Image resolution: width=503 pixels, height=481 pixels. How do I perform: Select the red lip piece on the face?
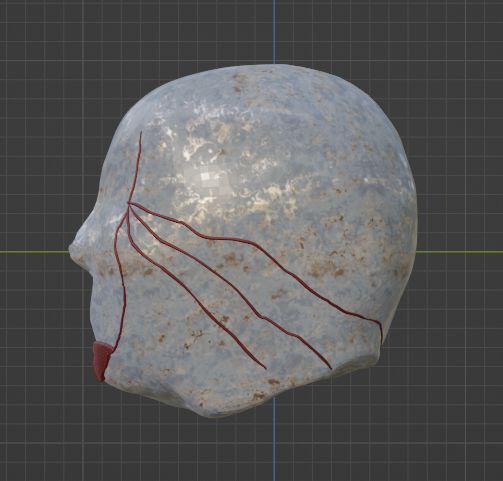point(102,361)
